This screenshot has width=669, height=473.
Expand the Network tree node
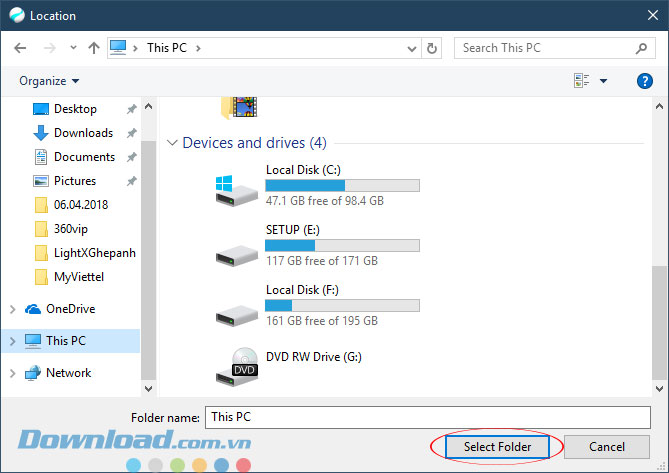12,373
